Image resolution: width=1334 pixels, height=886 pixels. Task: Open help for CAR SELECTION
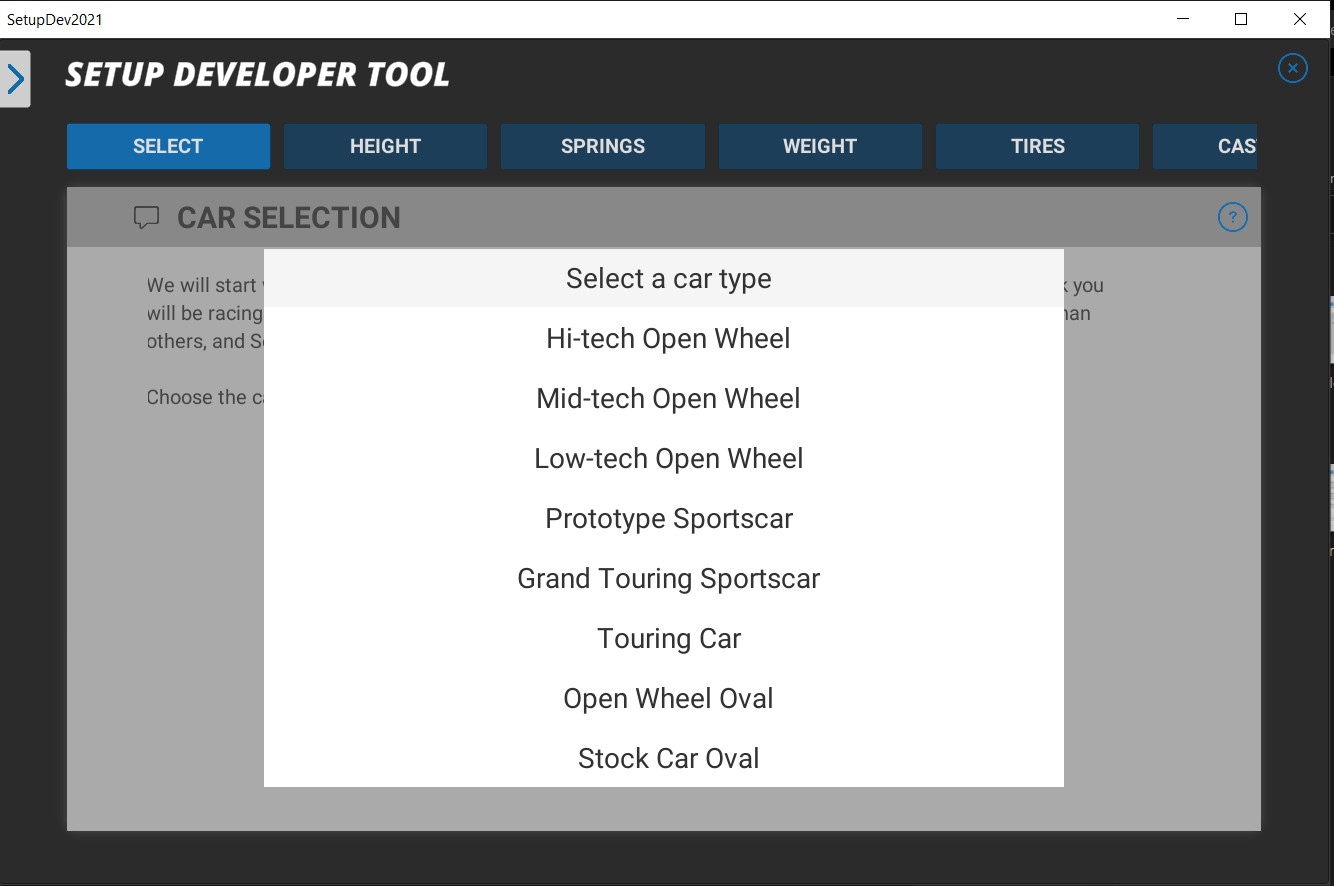pos(1232,217)
